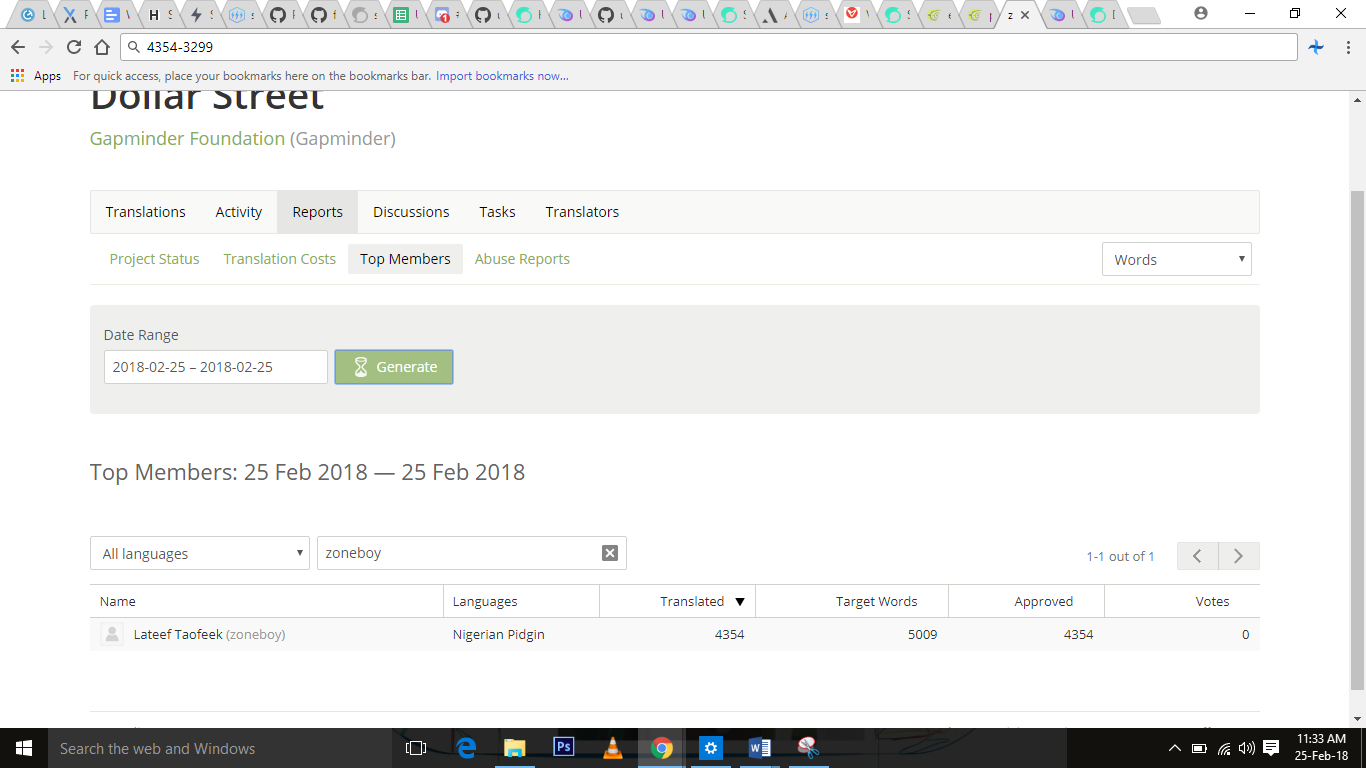Click the Windows taskbar search box
Screen dimensions: 1366x768
pos(219,748)
